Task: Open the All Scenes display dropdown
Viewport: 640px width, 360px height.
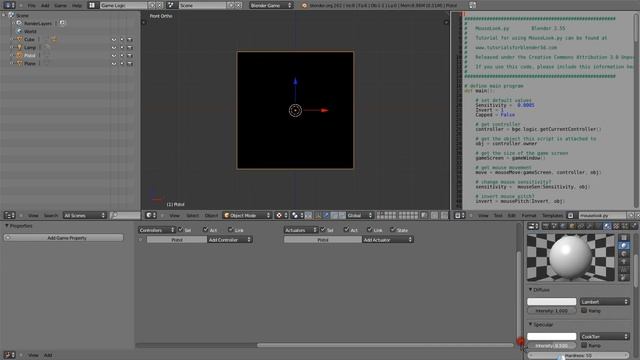Action: pyautogui.click(x=84, y=215)
